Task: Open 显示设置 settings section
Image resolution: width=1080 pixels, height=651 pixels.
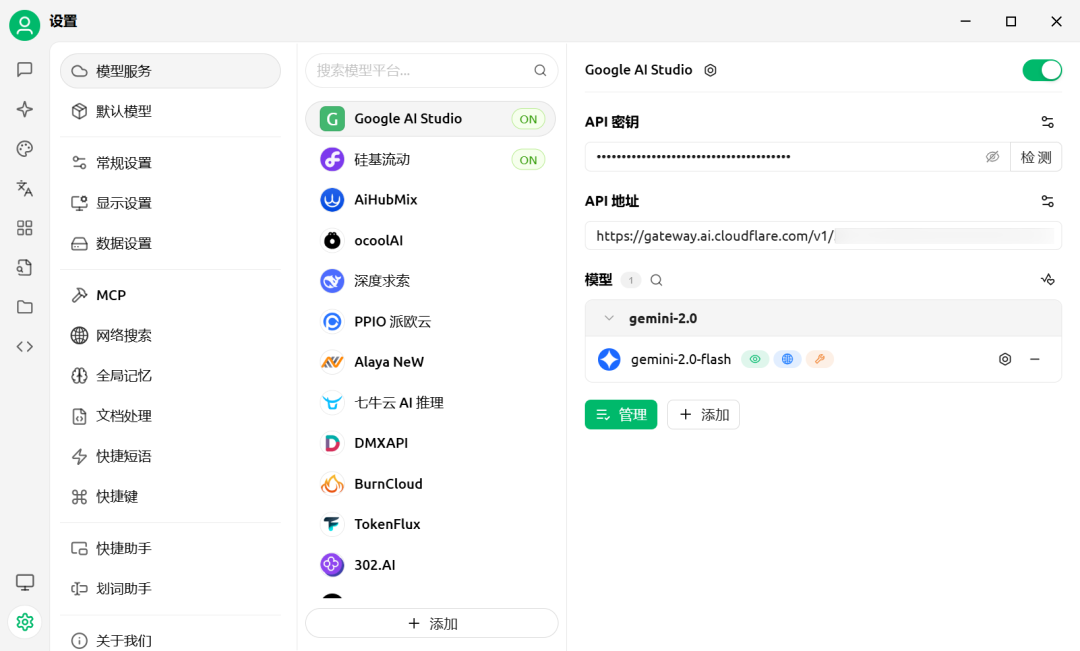Action: click(x=170, y=203)
